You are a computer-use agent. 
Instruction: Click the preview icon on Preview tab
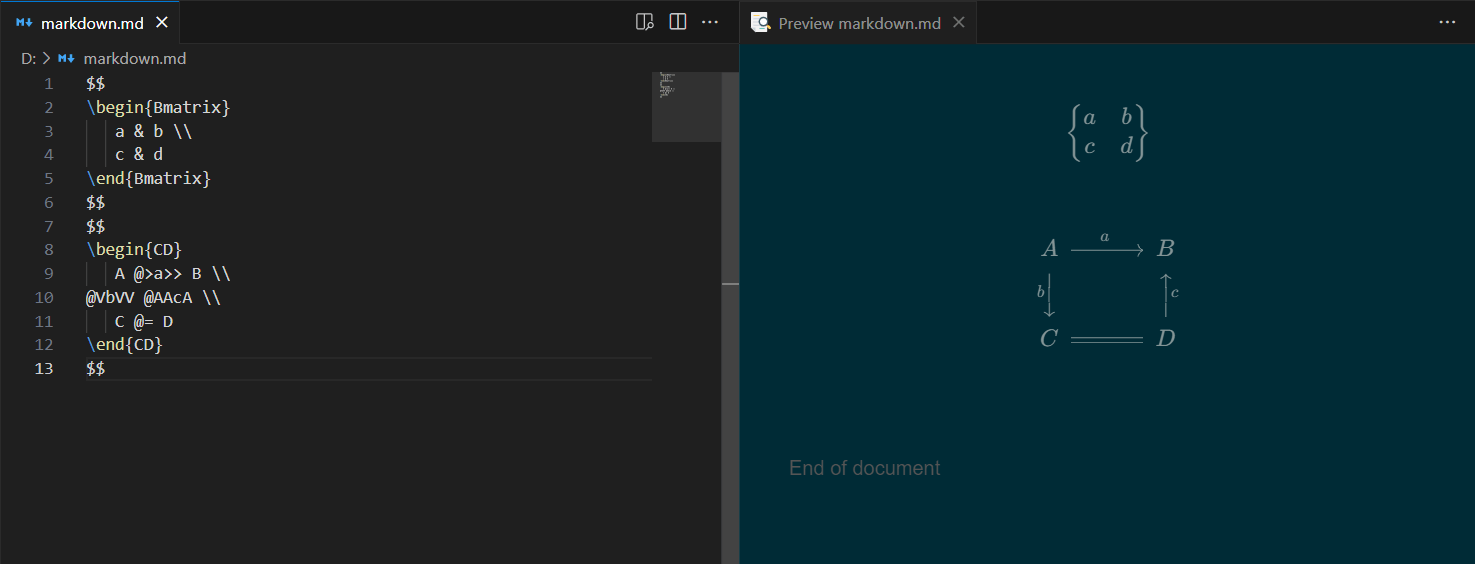point(760,22)
